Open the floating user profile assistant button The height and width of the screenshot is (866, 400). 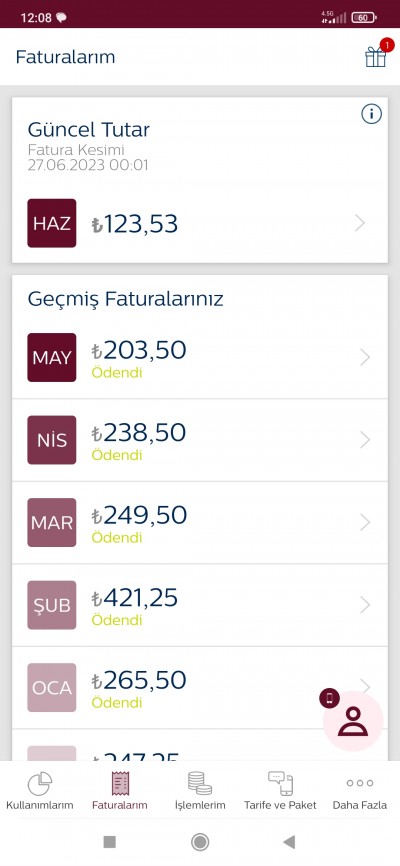pyautogui.click(x=352, y=720)
